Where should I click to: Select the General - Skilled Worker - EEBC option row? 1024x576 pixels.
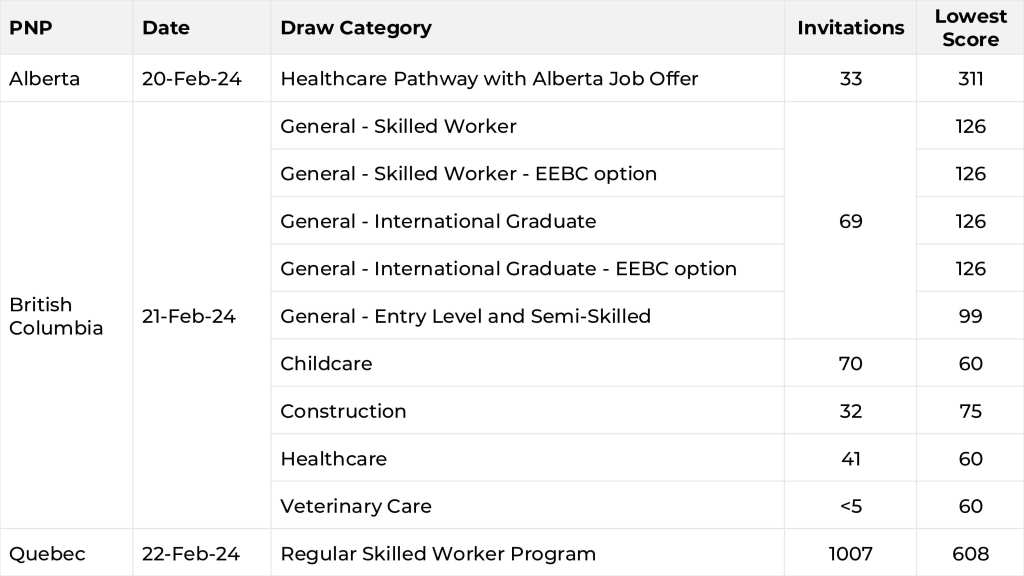pyautogui.click(x=468, y=174)
